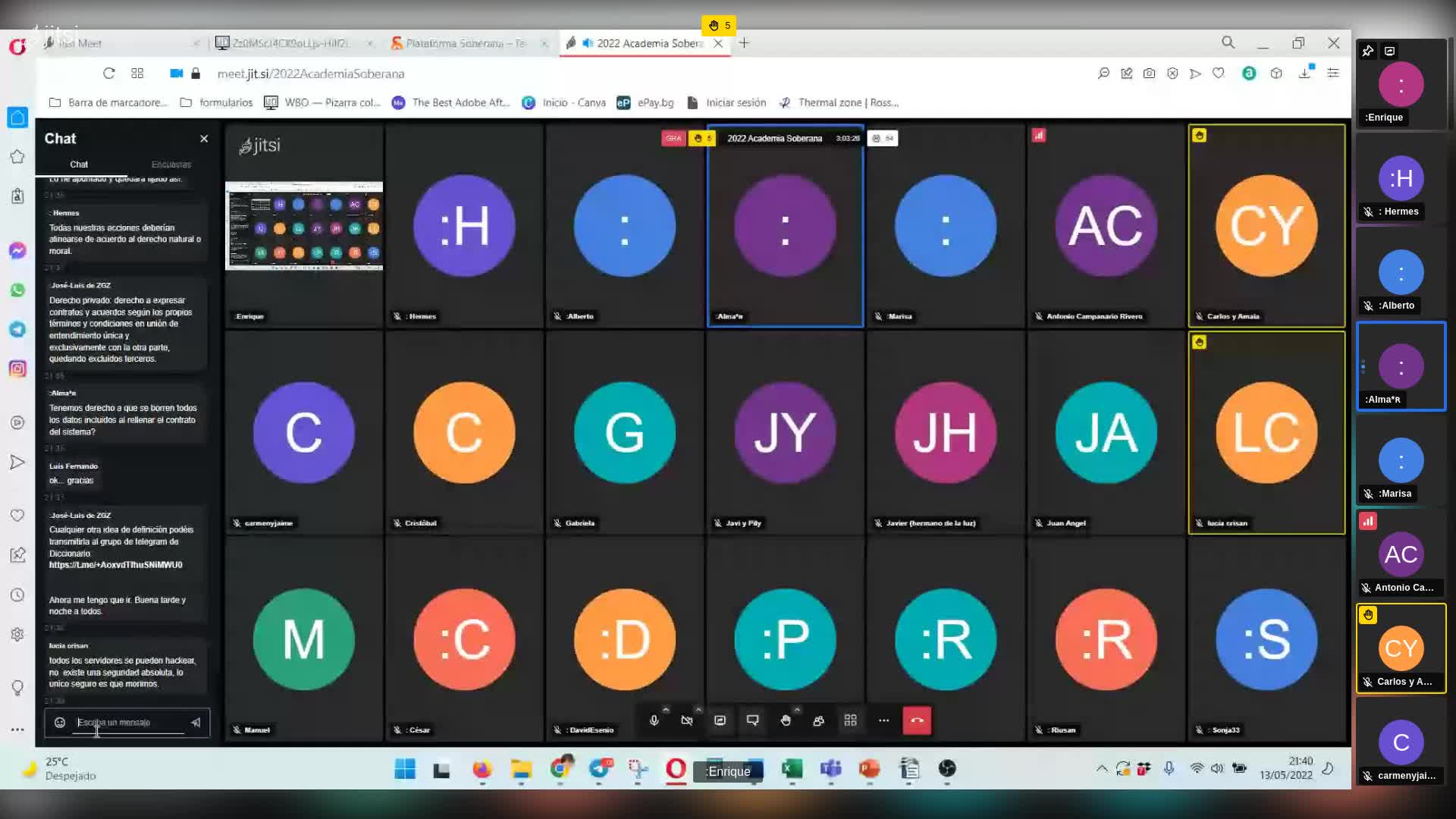Screen dimensions: 1456x819
Task: Focus the chat message input field
Action: tap(130, 723)
